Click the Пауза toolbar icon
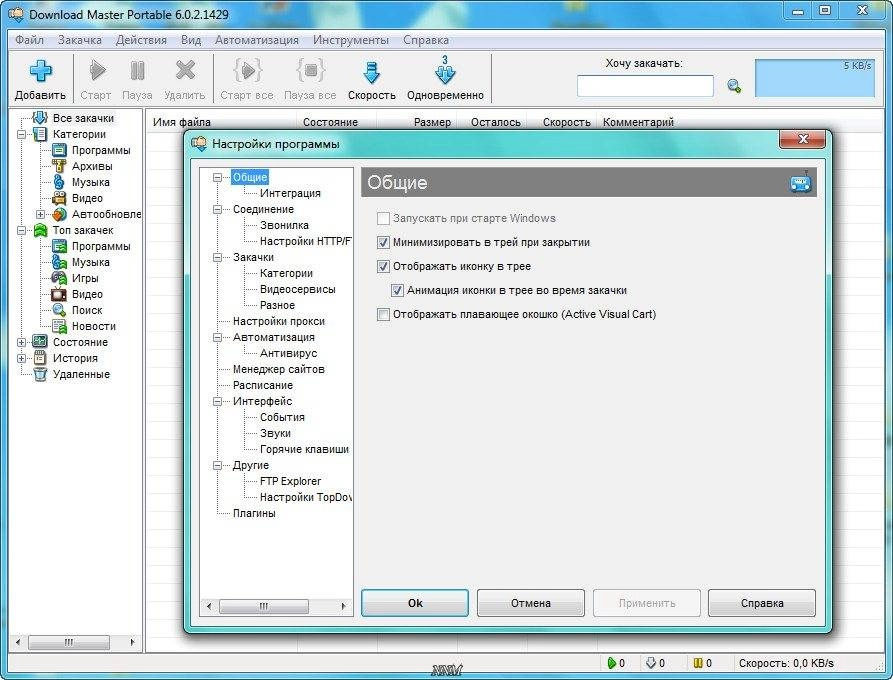The image size is (893, 680). coord(137,71)
